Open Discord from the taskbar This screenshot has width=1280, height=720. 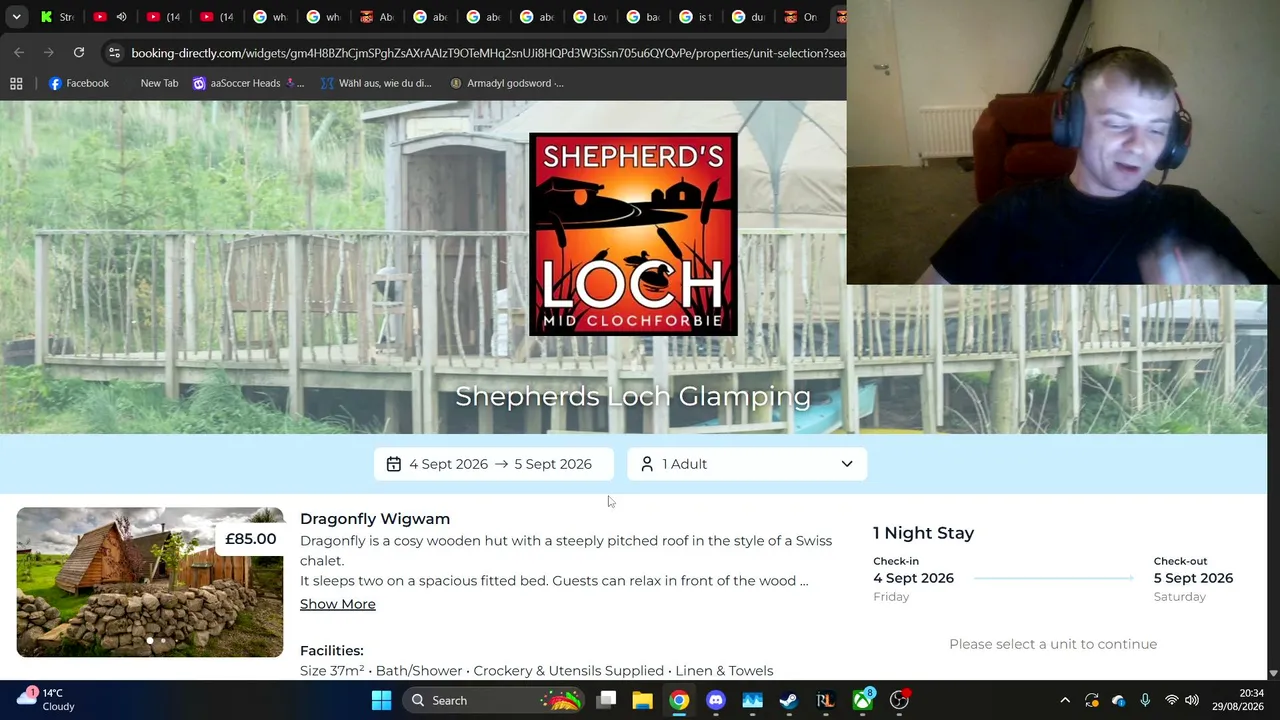point(716,700)
